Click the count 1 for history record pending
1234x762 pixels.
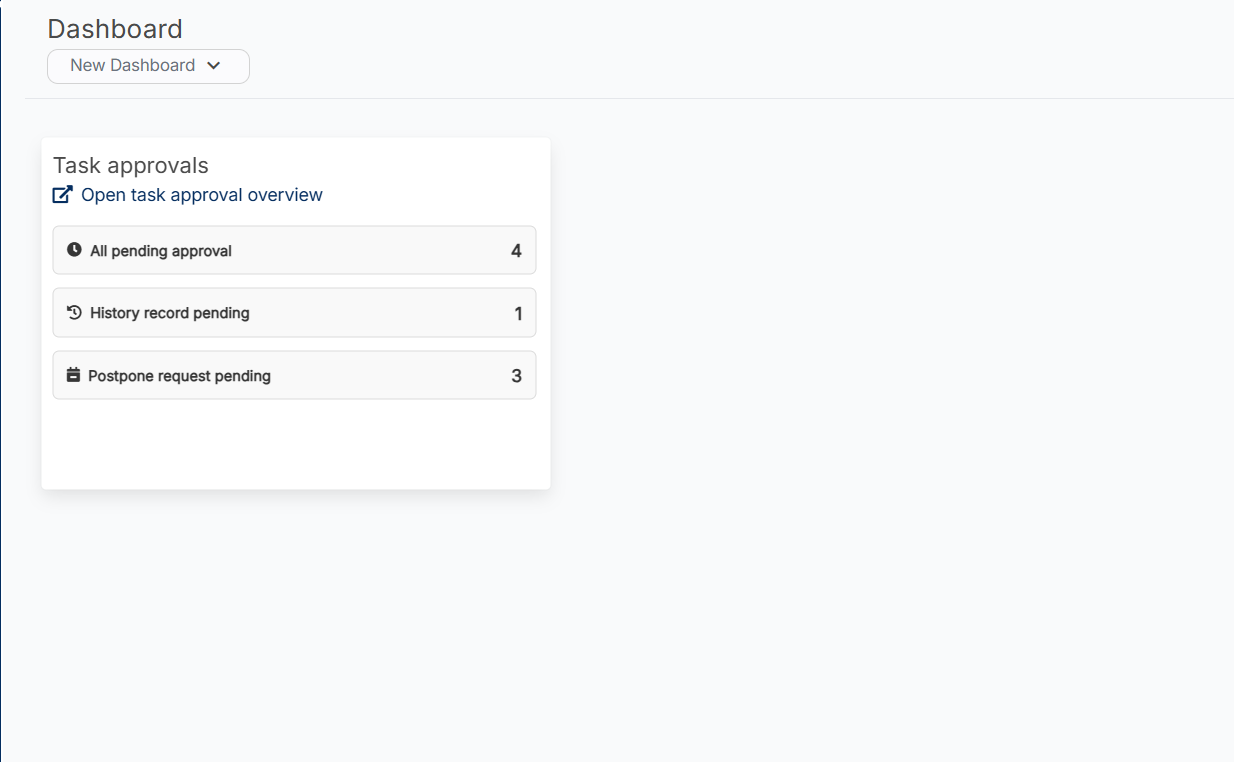[518, 313]
